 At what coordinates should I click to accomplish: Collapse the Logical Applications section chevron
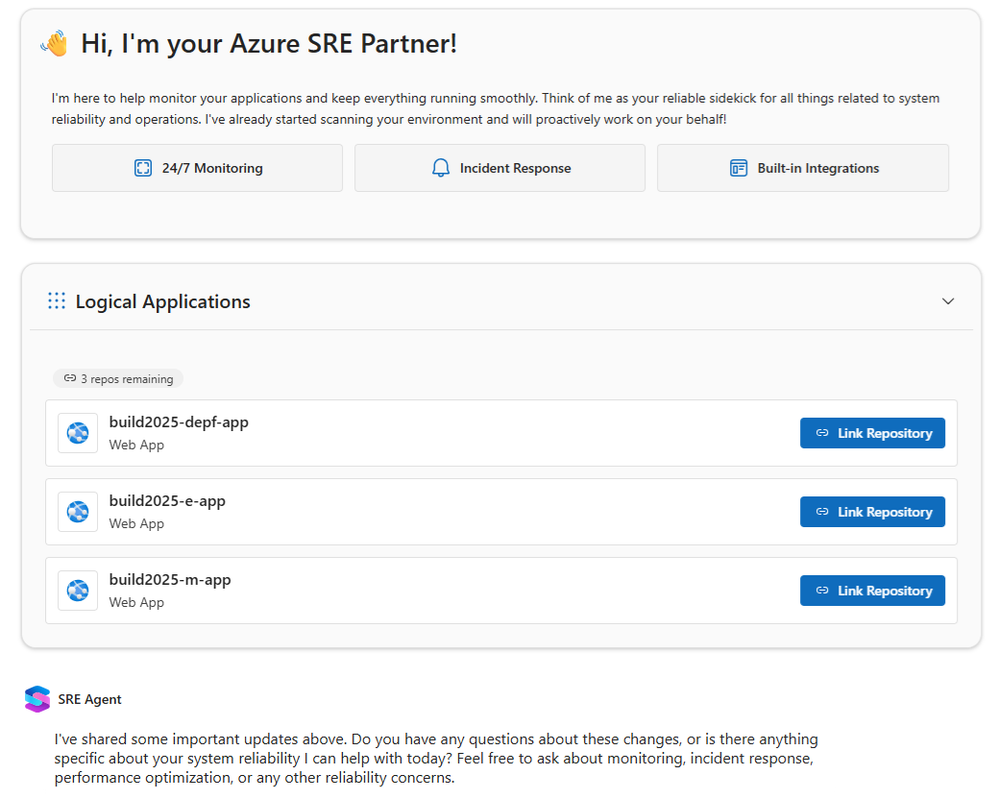948,301
